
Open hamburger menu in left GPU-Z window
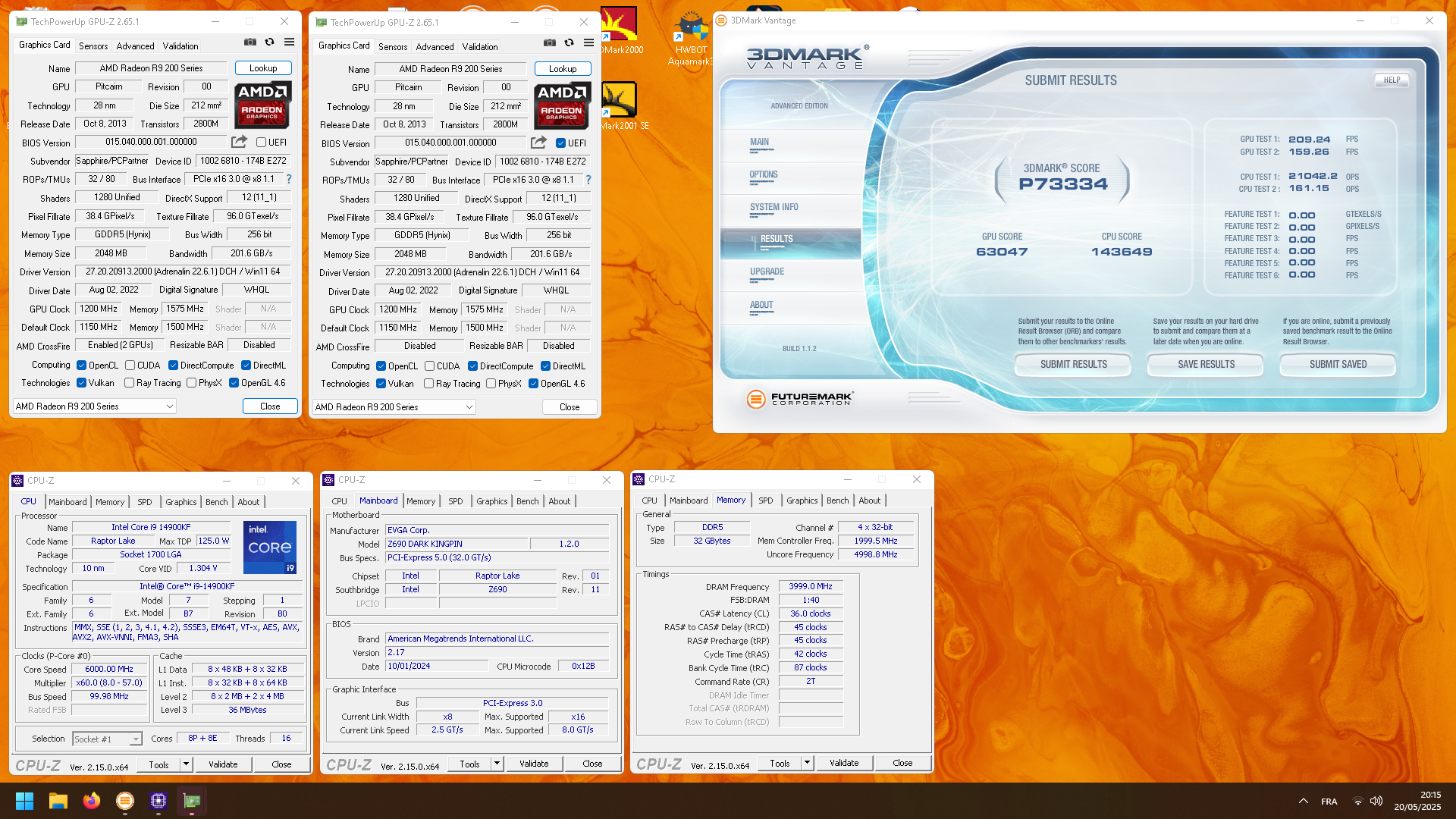[289, 42]
